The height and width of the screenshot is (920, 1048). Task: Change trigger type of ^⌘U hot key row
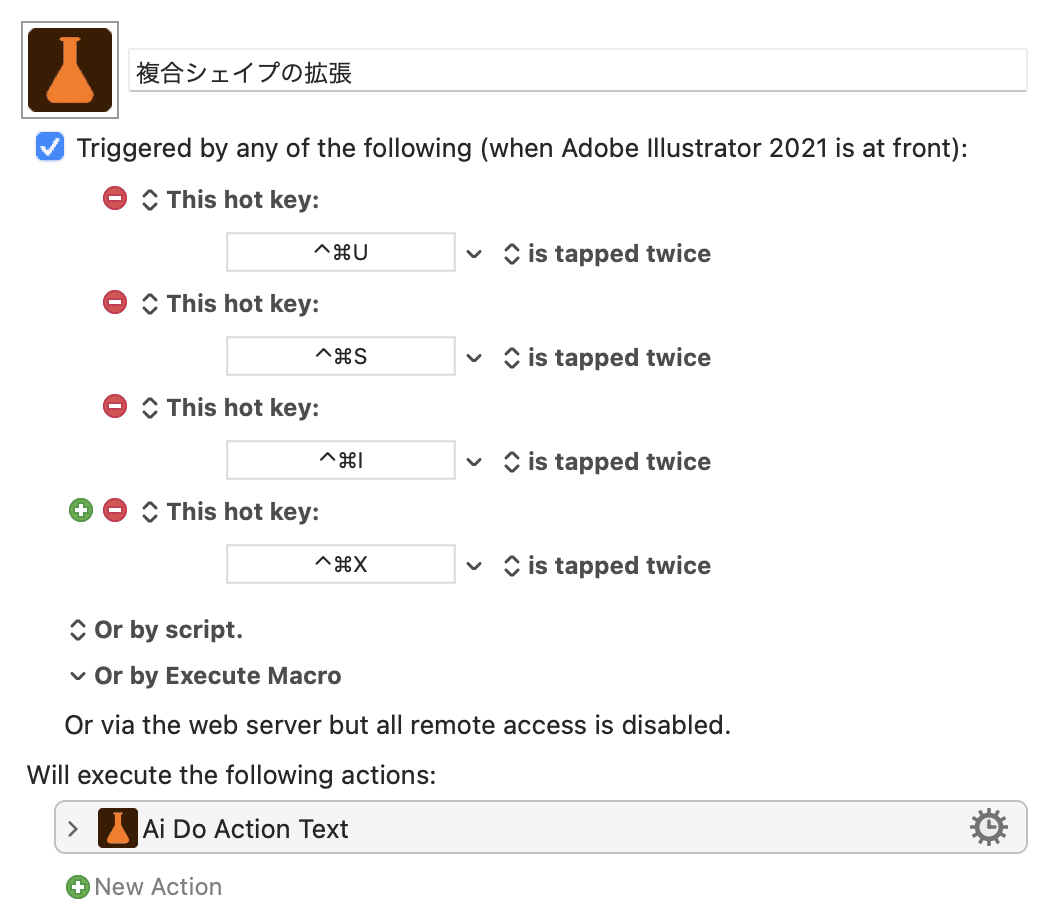coord(150,199)
